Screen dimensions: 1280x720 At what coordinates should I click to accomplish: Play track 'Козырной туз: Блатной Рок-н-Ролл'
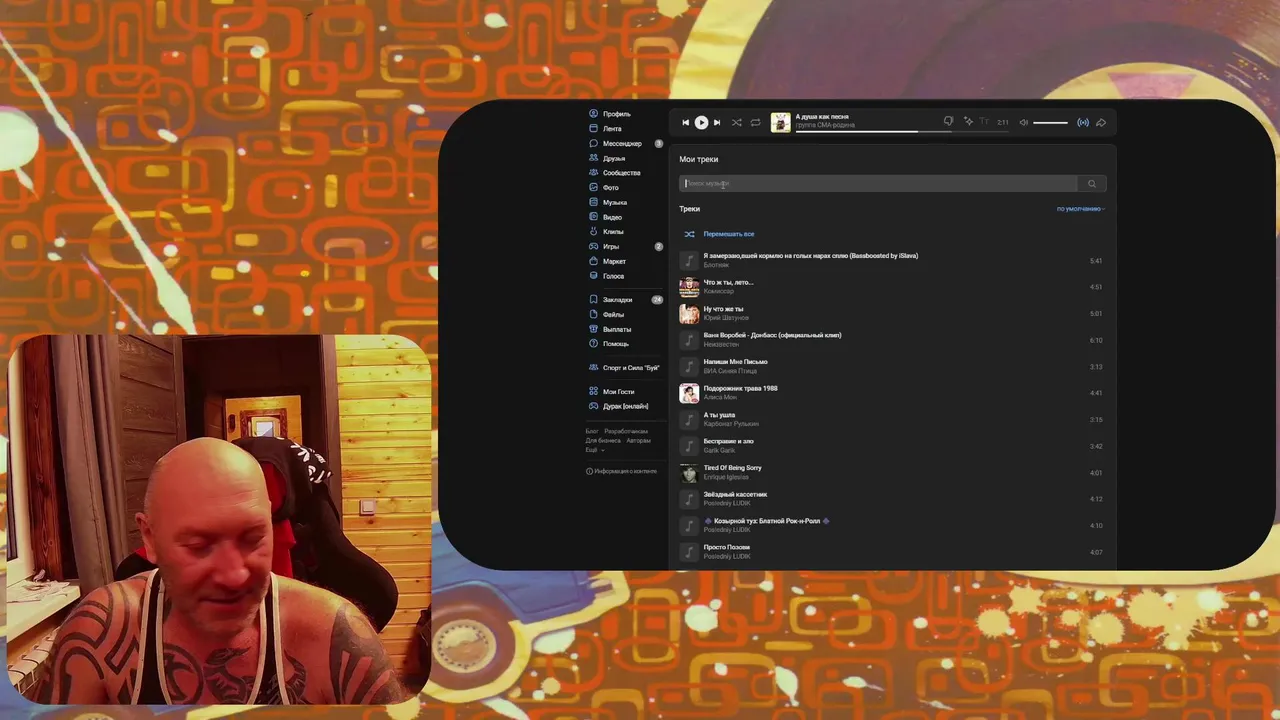[689, 525]
